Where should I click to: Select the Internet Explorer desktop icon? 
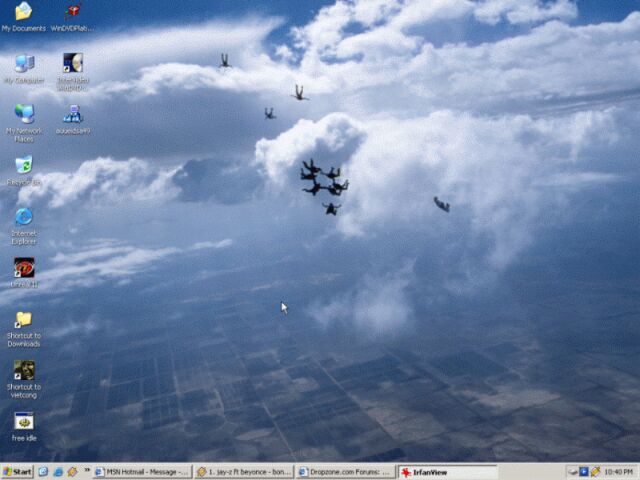[x=23, y=217]
